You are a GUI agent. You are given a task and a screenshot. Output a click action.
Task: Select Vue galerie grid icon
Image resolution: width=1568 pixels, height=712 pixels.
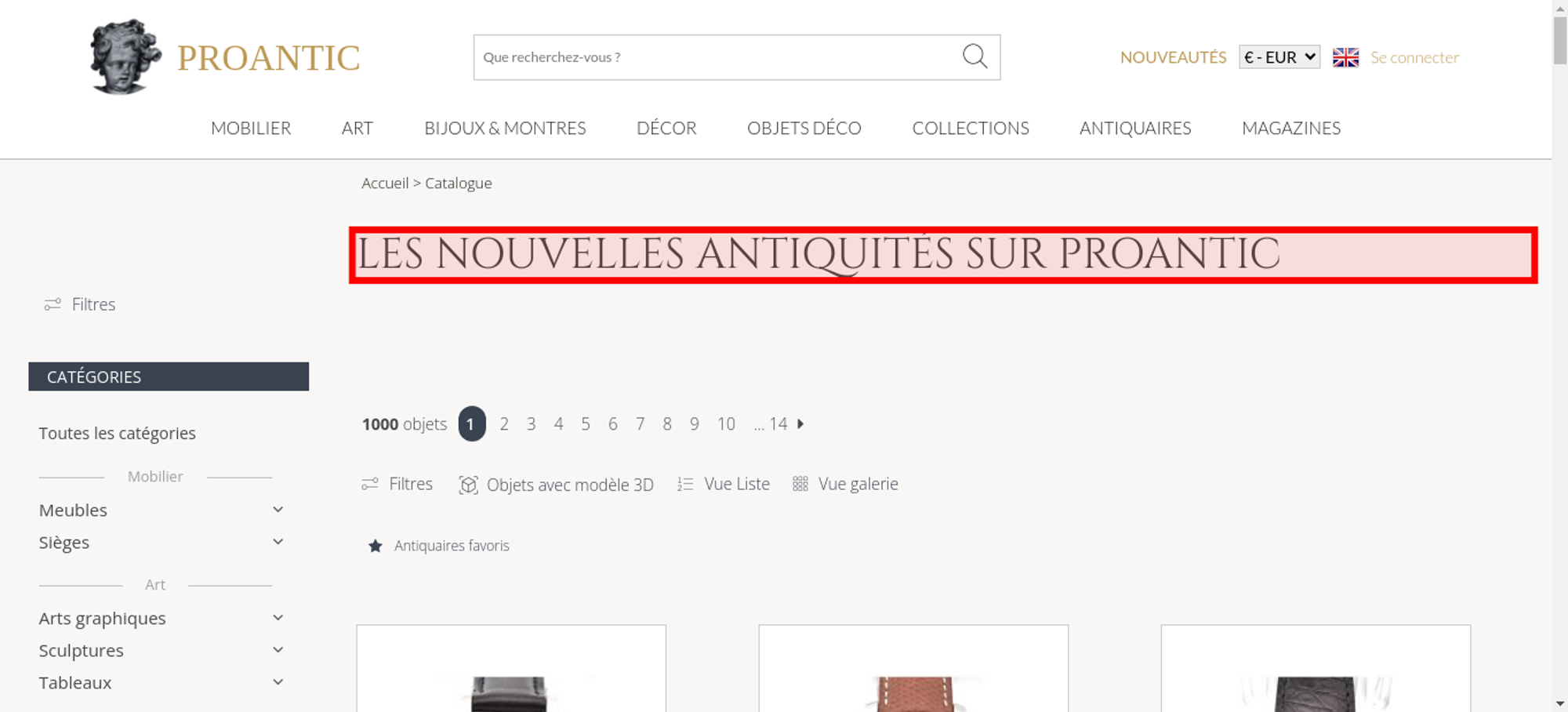click(800, 484)
